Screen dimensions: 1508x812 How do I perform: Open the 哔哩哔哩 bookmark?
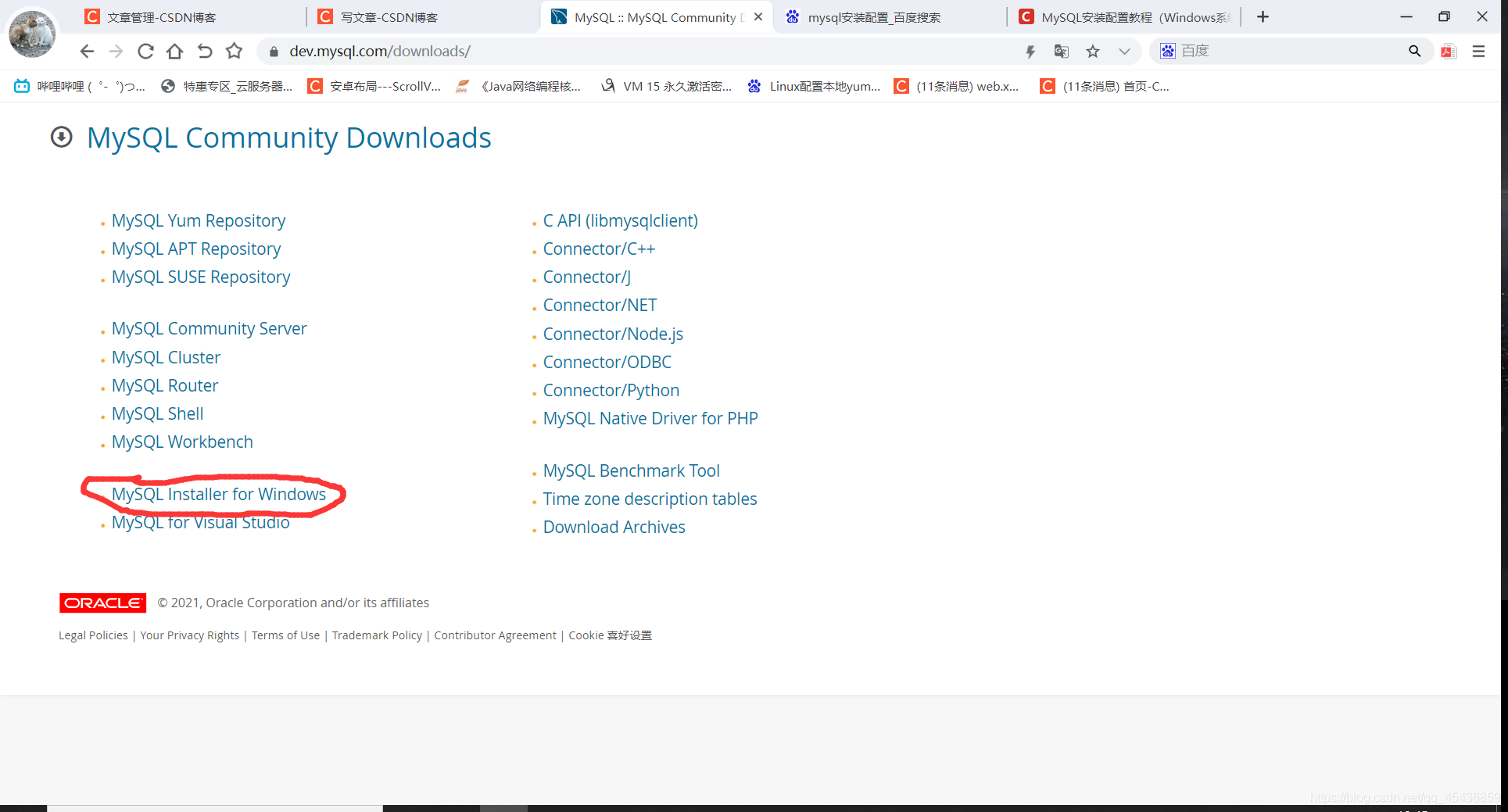tap(80, 86)
